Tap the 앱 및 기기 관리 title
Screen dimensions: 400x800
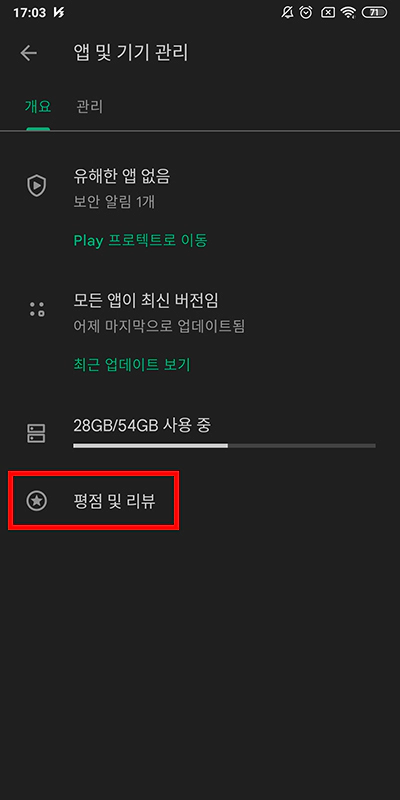(131, 53)
